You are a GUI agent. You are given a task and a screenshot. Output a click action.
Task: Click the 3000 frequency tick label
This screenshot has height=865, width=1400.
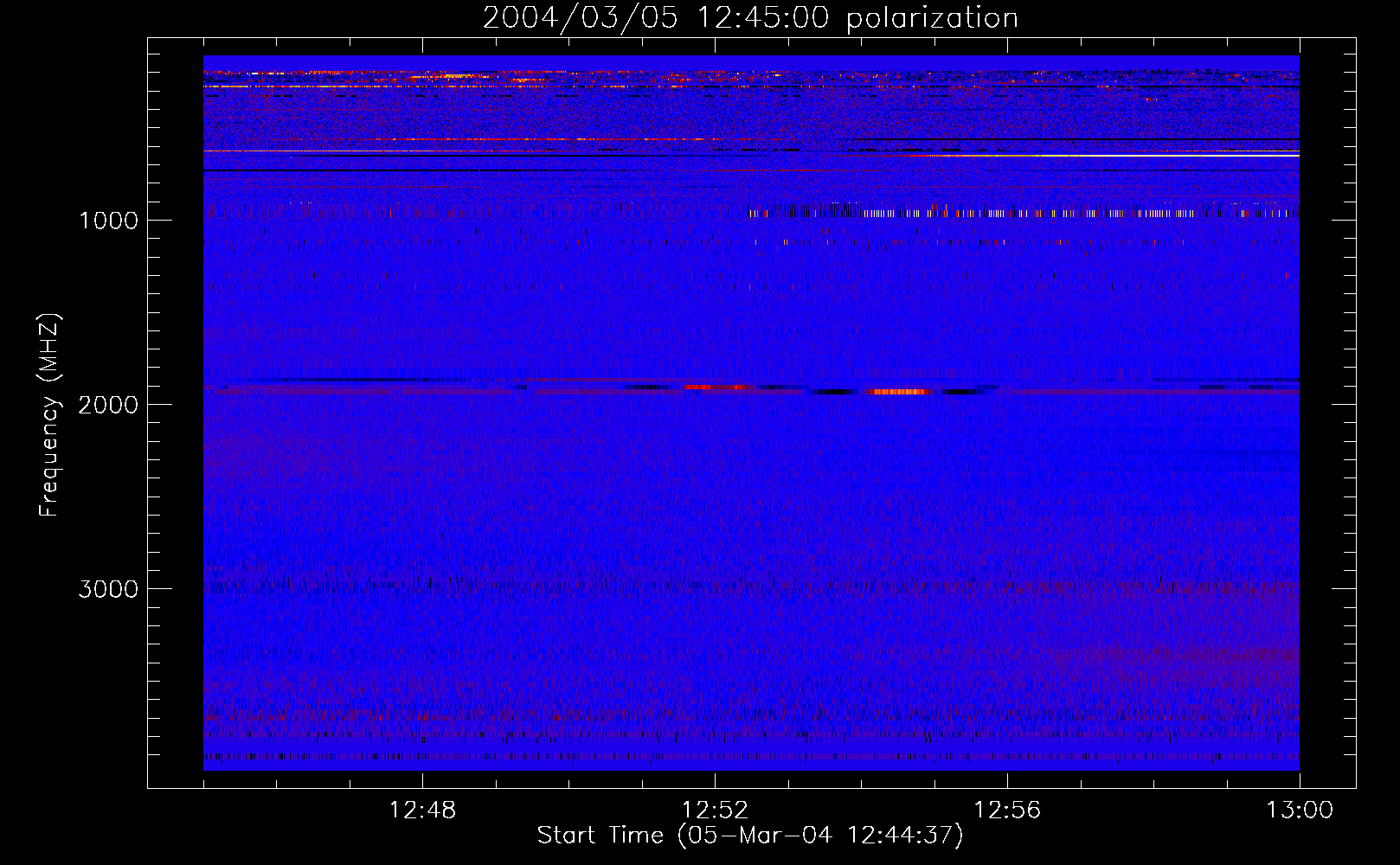108,589
